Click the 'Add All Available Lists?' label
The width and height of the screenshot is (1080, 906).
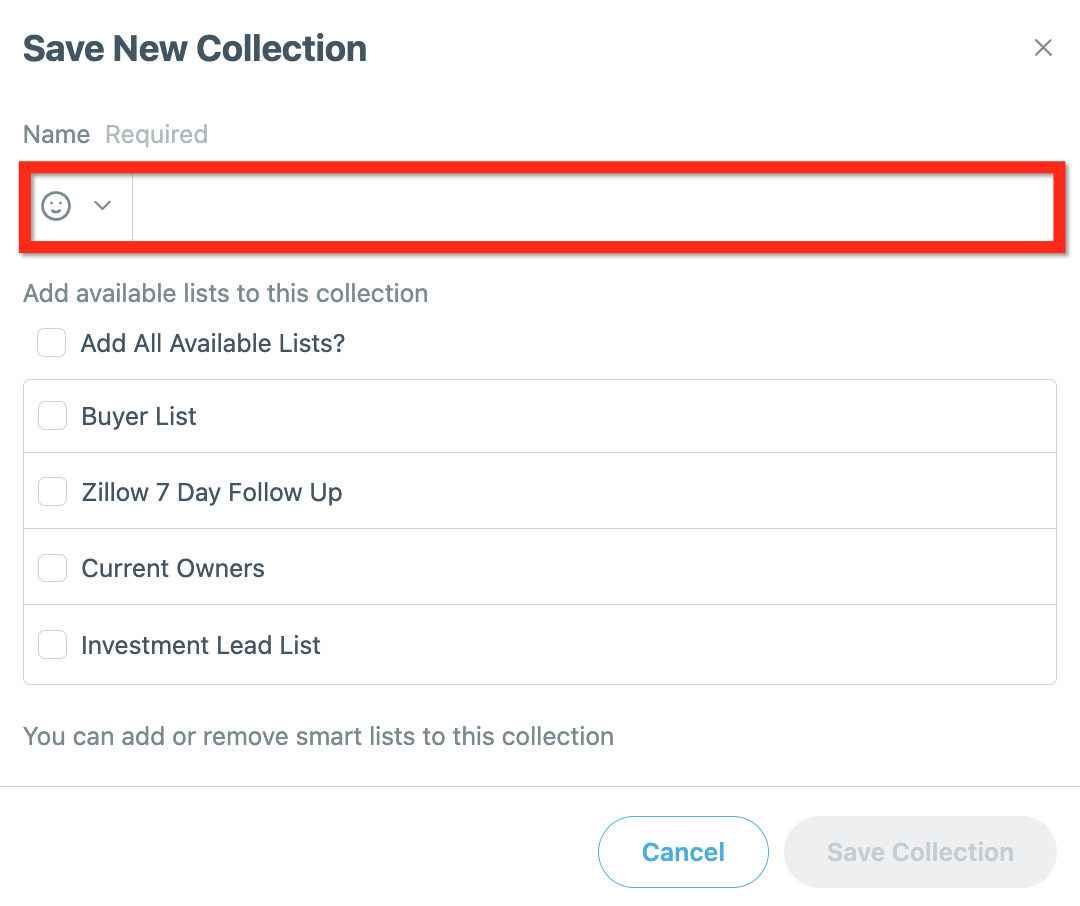click(x=213, y=343)
